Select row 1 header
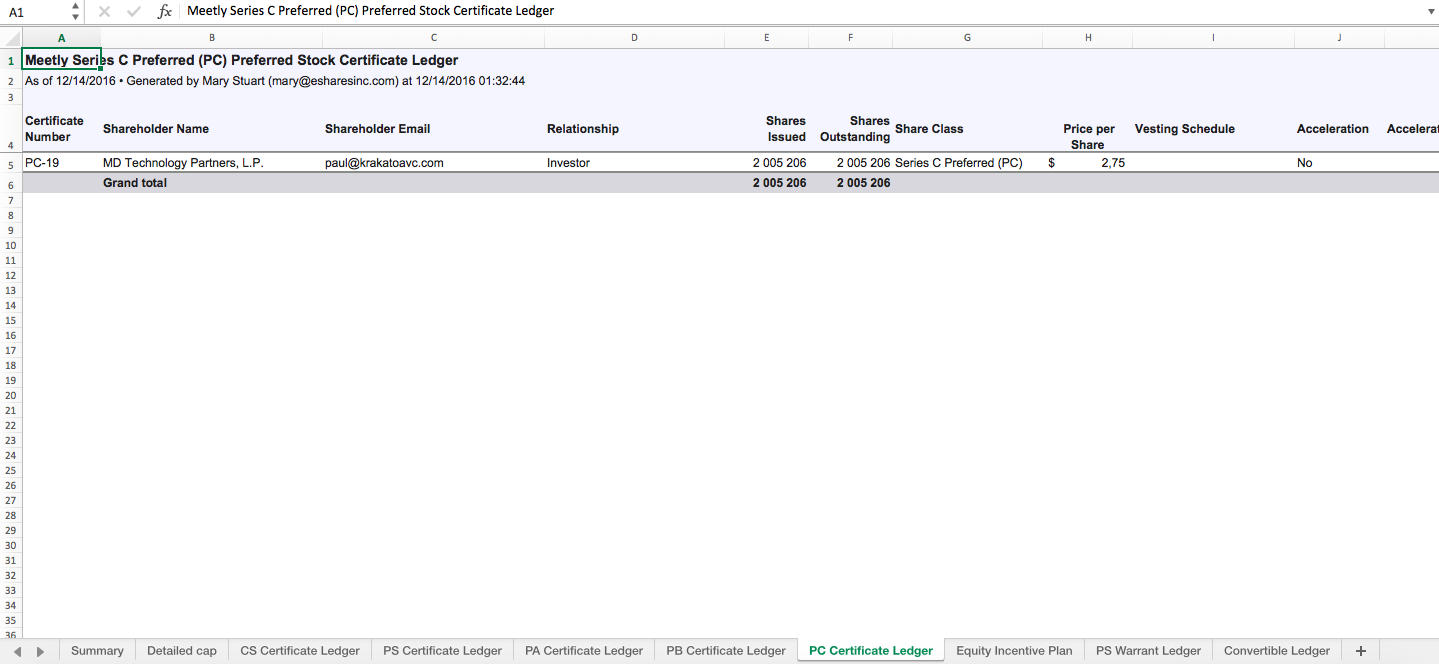This screenshot has width=1439, height=664. (x=11, y=61)
